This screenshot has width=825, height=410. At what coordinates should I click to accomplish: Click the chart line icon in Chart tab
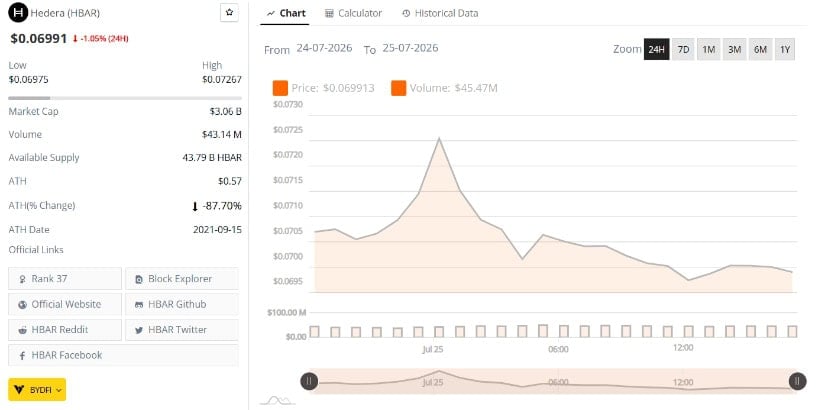[x=271, y=14]
